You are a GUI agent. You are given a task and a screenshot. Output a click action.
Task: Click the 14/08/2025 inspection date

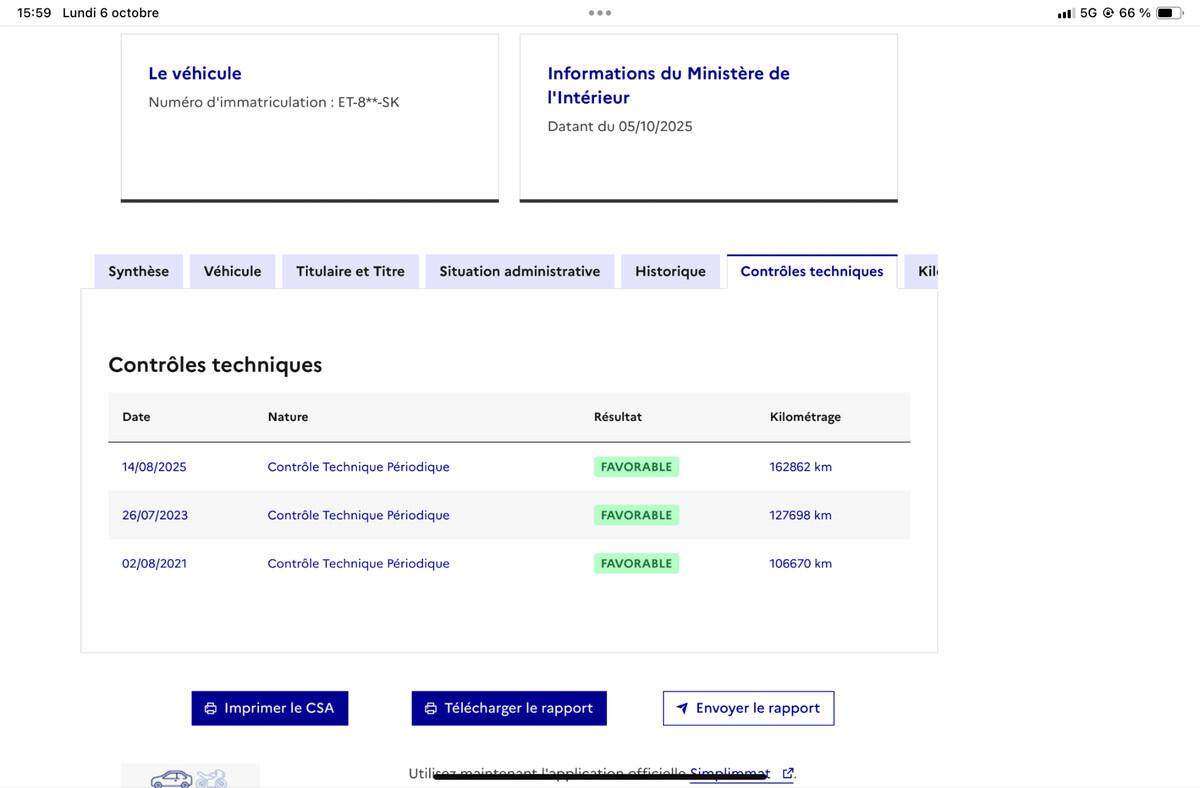click(154, 467)
